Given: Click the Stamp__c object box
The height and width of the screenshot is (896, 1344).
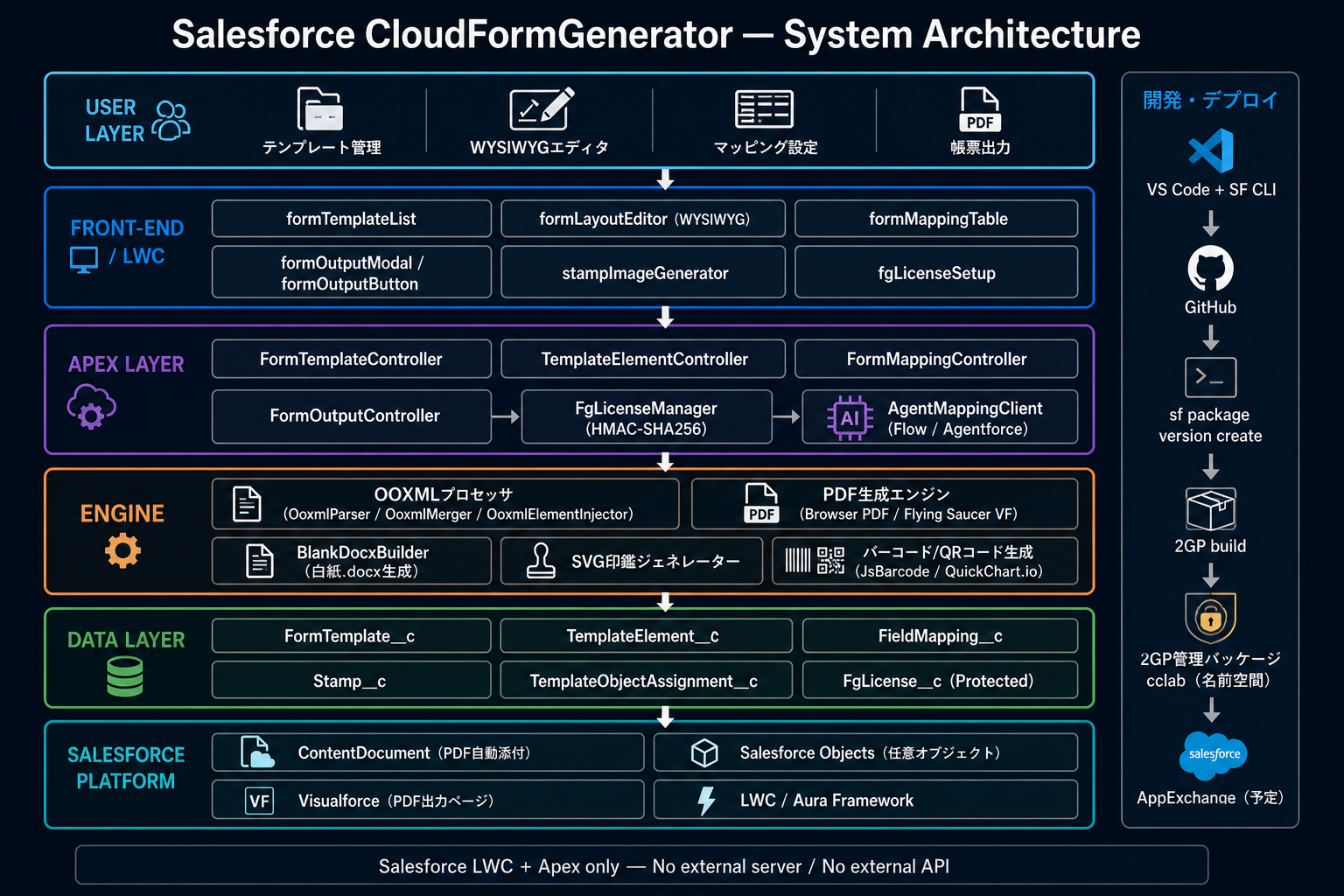Looking at the screenshot, I should pos(352,680).
